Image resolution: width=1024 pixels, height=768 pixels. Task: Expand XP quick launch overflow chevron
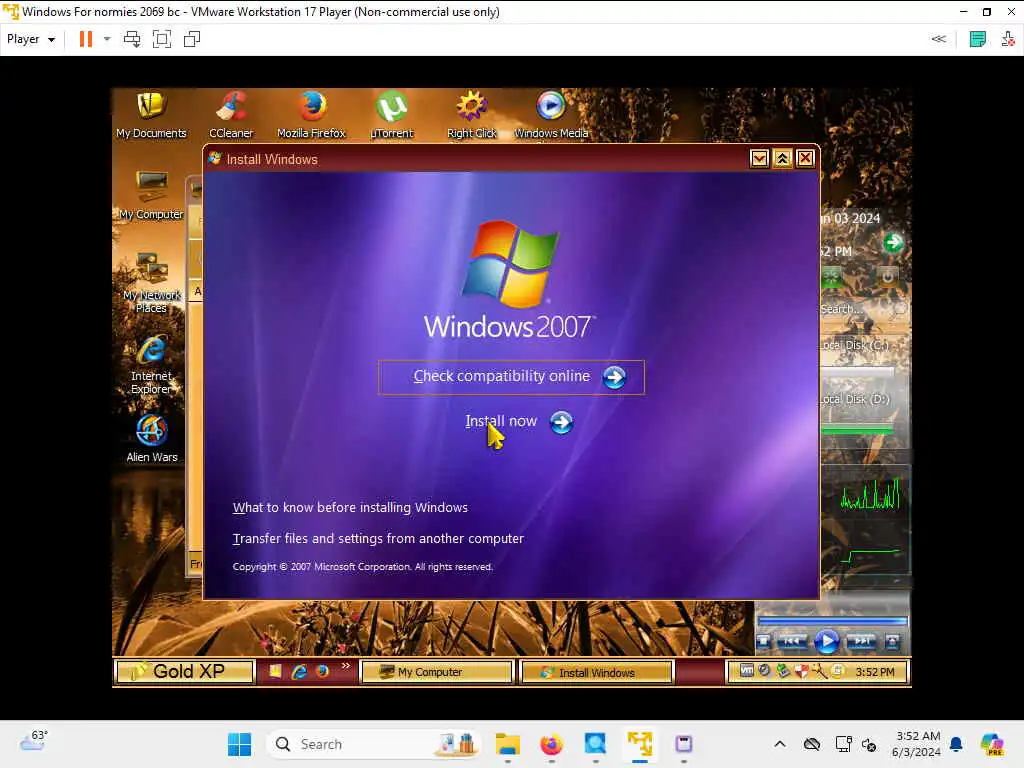pyautogui.click(x=345, y=665)
